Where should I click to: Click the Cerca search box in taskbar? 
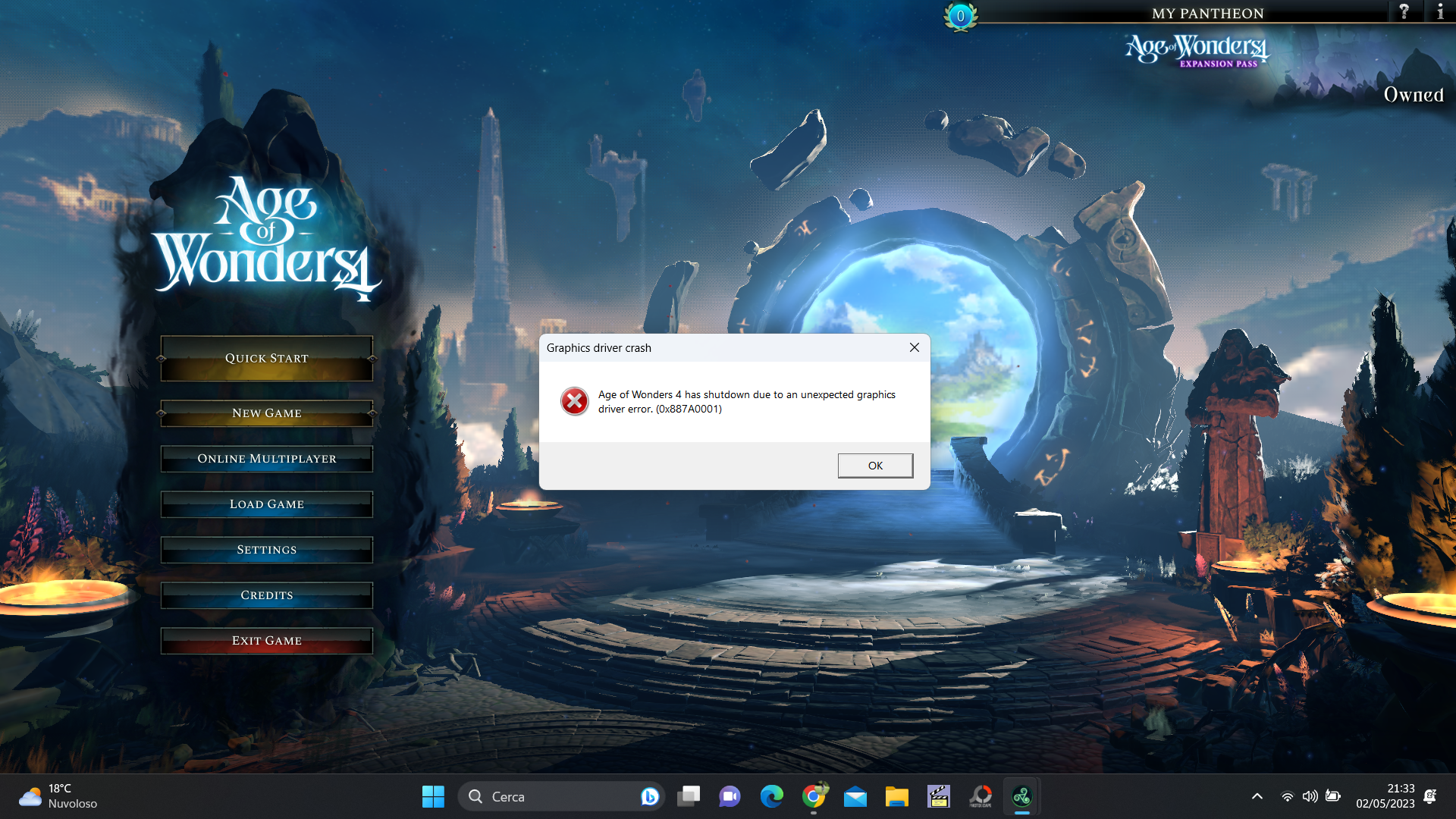pyautogui.click(x=561, y=796)
